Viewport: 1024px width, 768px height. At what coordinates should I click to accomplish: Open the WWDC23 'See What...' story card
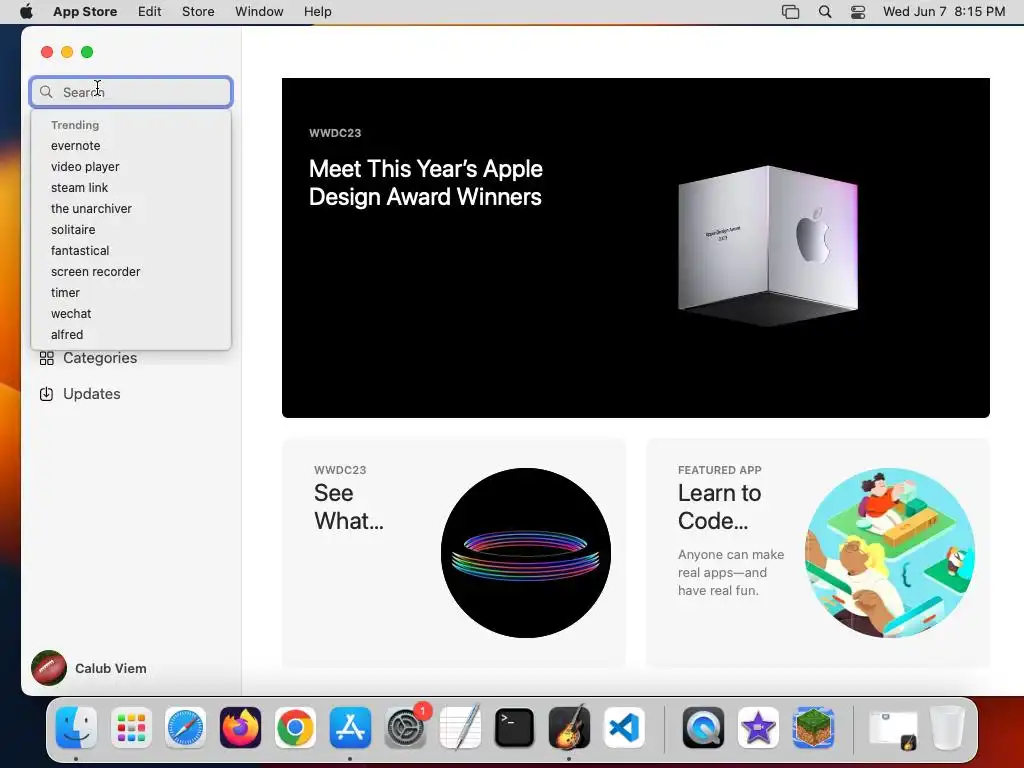tap(454, 552)
